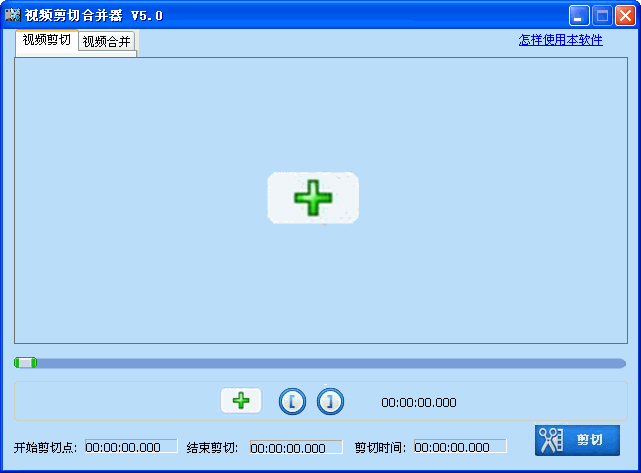Click the green timeline slider handle

[x=25, y=363]
